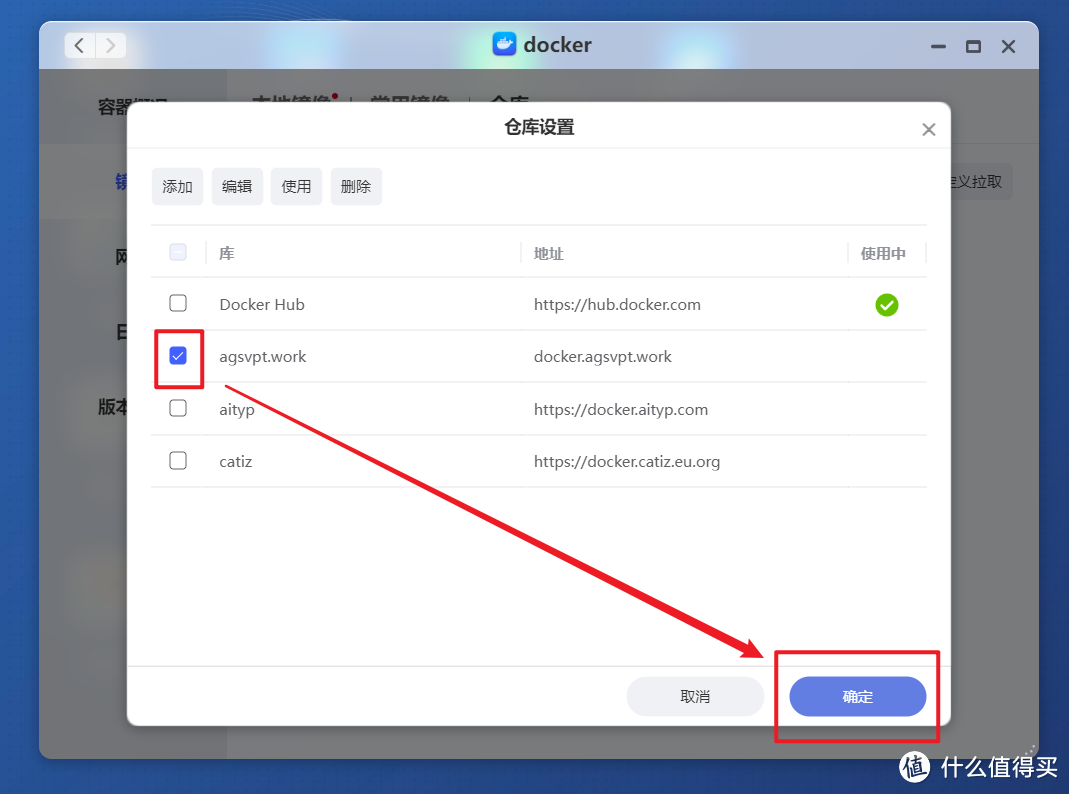This screenshot has height=794, width=1069.
Task: Click the Docker whale icon in the title bar
Action: (505, 44)
